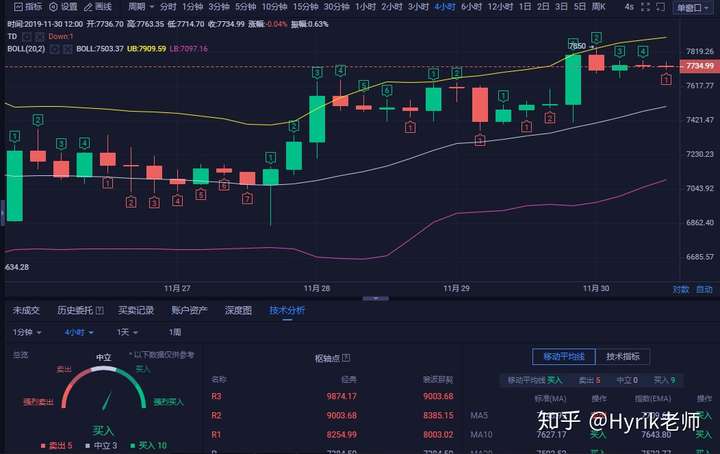Viewport: 720px width, 454px height.
Task: Switch chart to 分时 timeframe
Action: [x=168, y=7]
